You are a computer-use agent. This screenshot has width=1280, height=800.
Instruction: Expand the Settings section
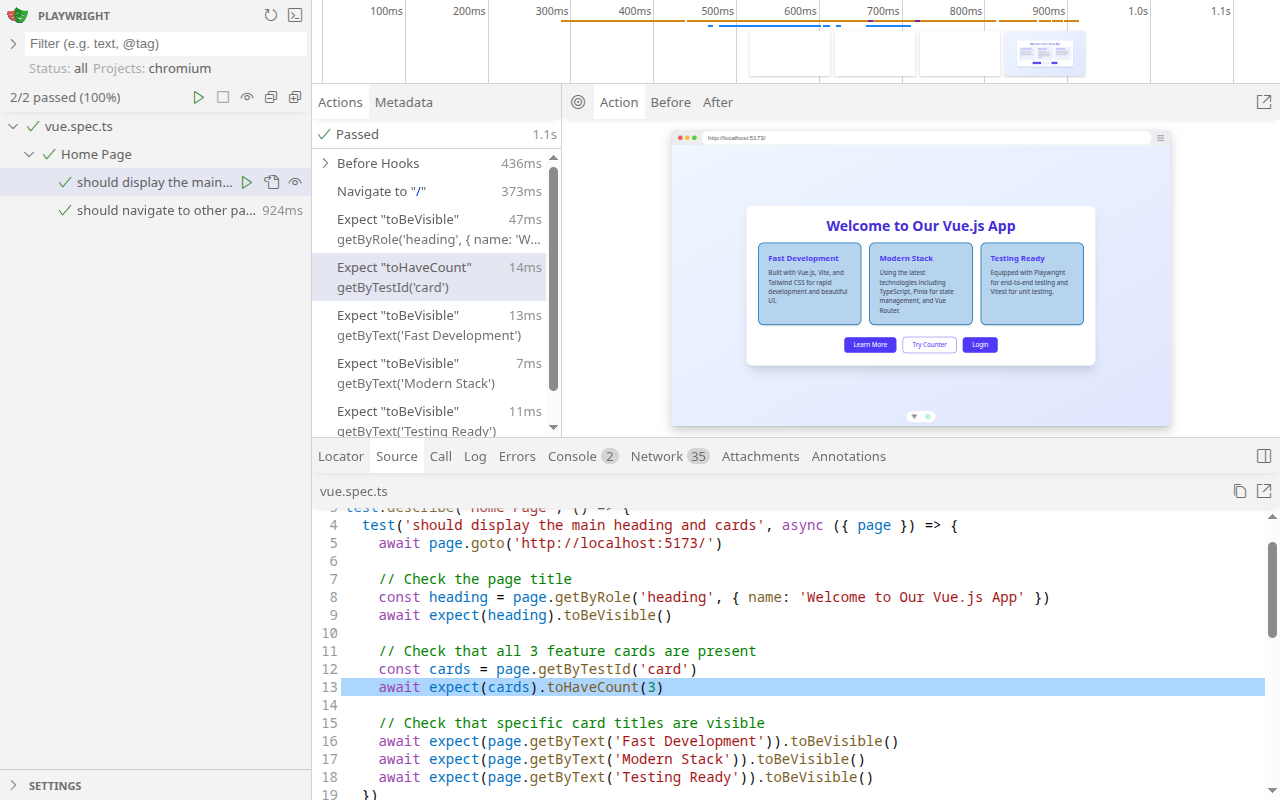[x=55, y=785]
